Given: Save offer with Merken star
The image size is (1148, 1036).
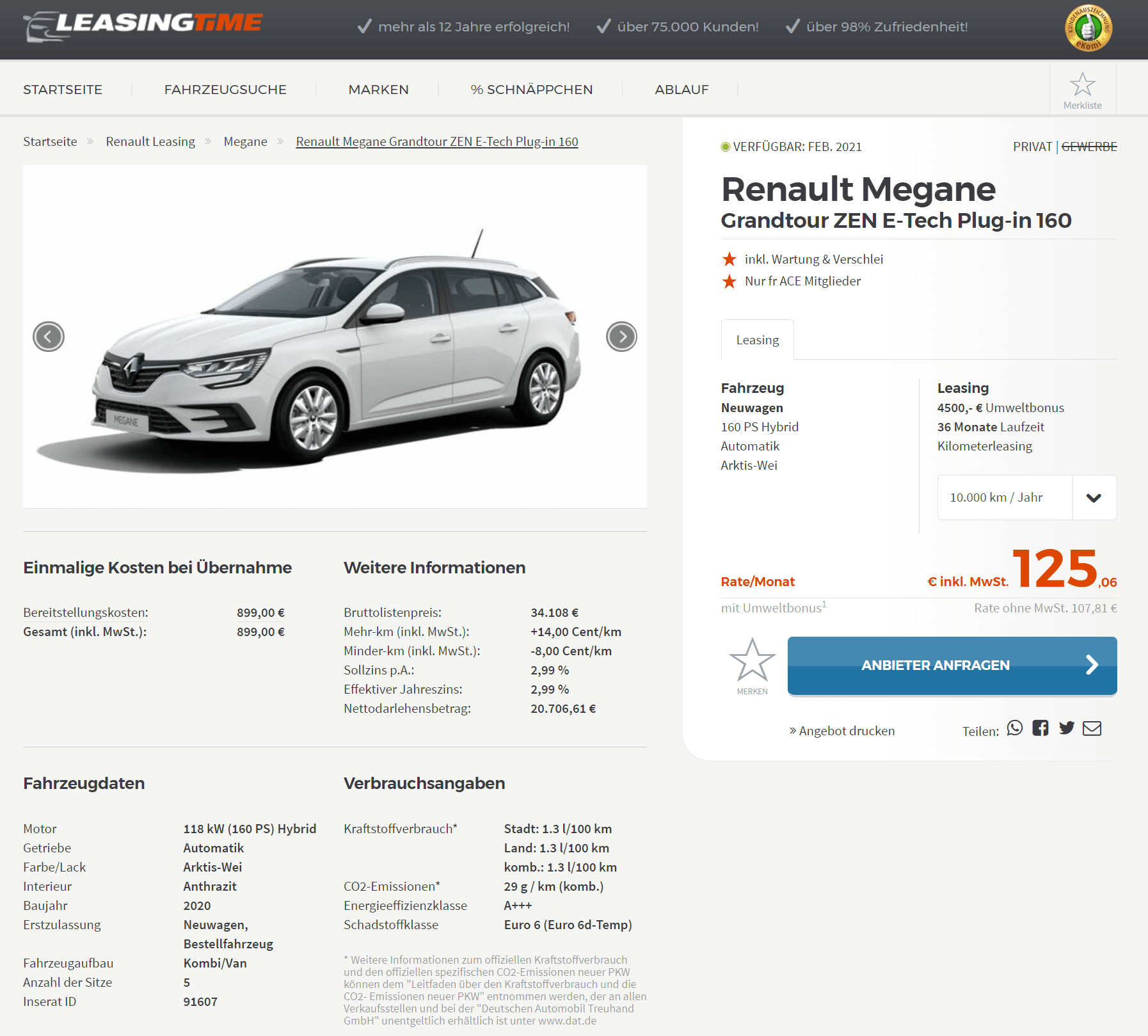Looking at the screenshot, I should [x=753, y=666].
